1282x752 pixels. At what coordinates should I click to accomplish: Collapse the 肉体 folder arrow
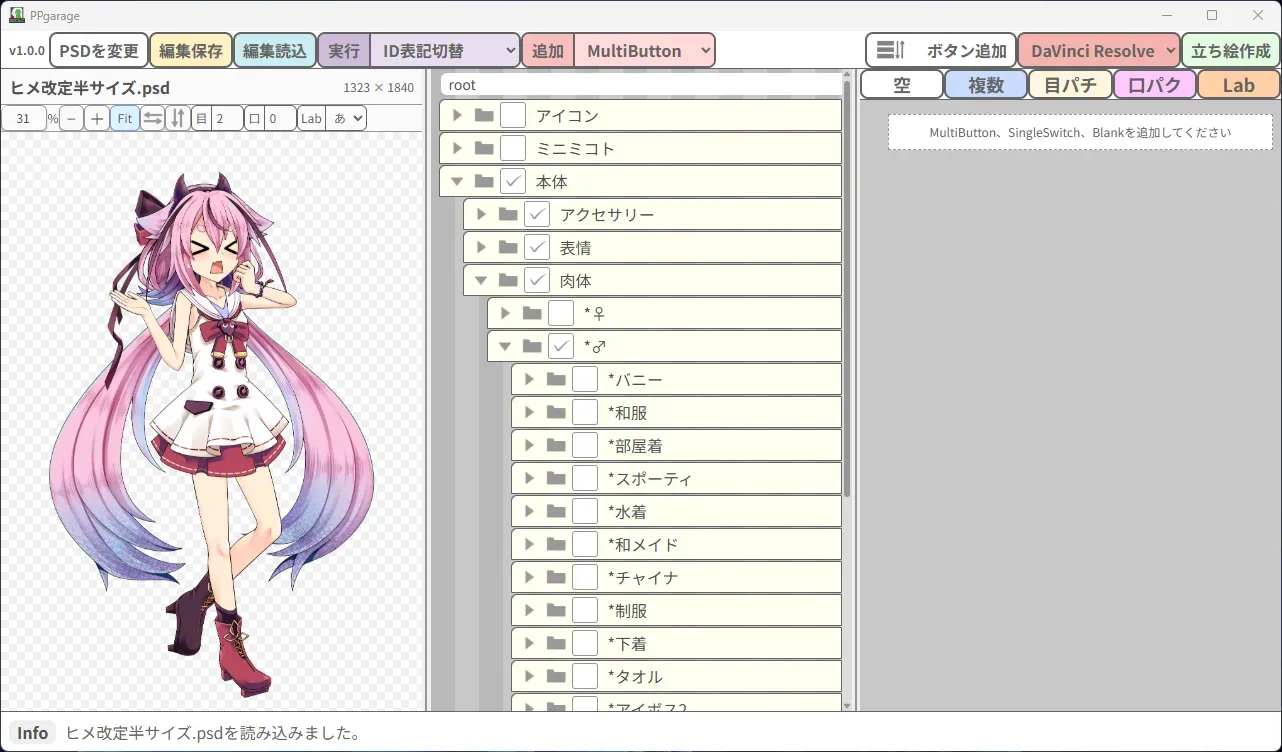(481, 280)
